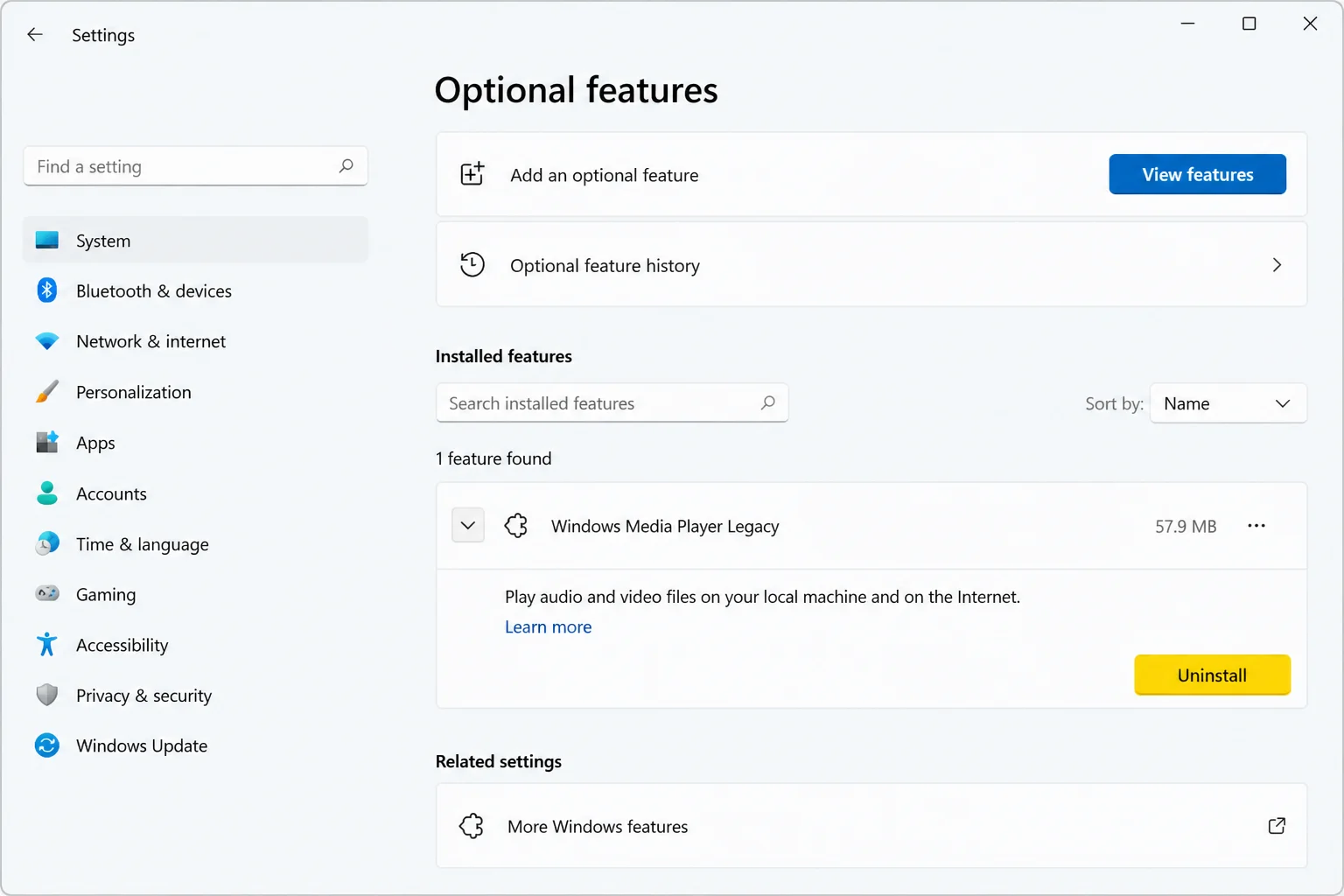Click the Add optional feature plus icon
This screenshot has height=896, width=1344.
[472, 174]
